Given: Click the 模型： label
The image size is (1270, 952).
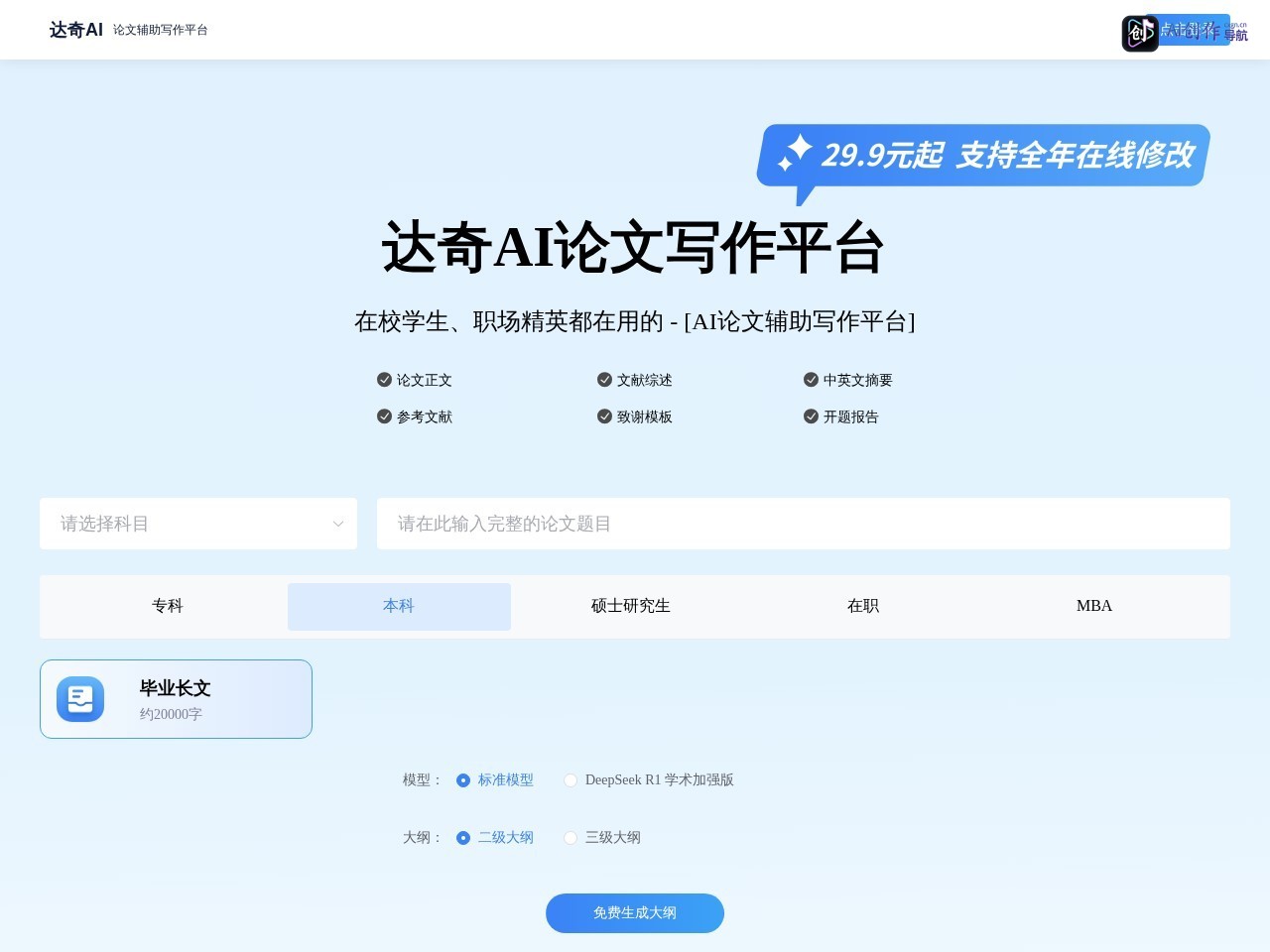Looking at the screenshot, I should tap(424, 780).
